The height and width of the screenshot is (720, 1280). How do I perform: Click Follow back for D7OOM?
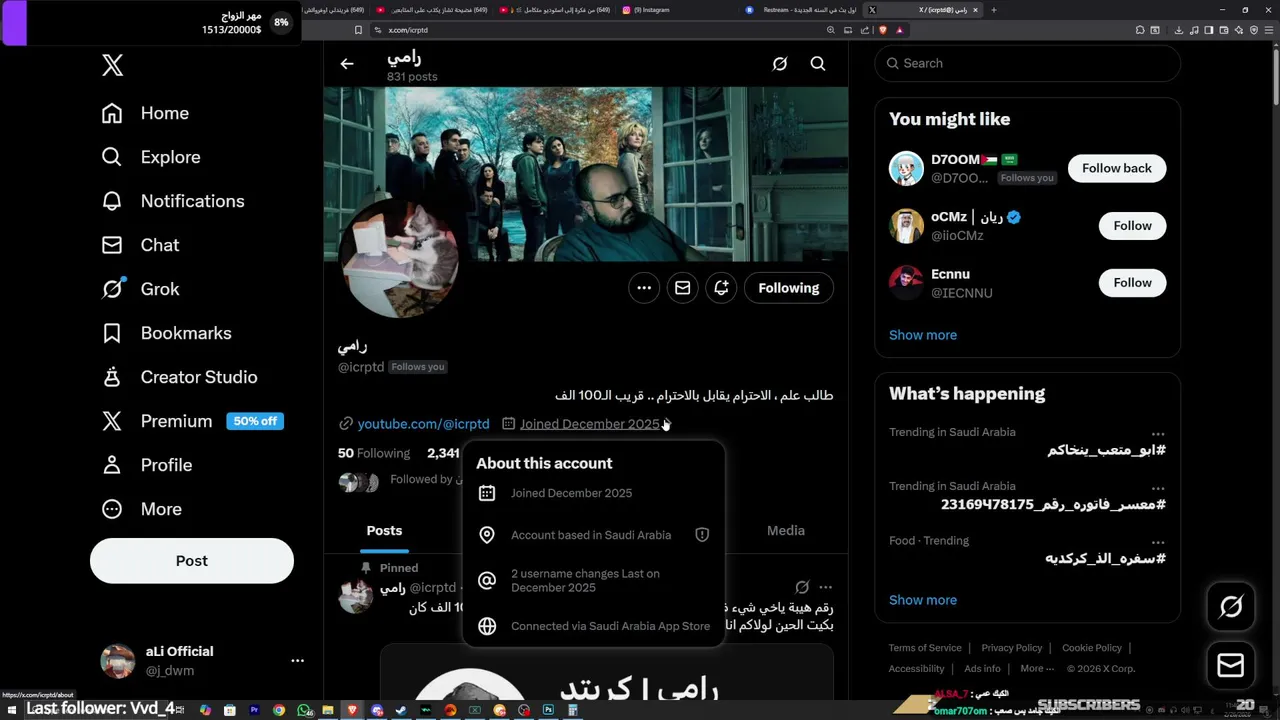click(1117, 168)
